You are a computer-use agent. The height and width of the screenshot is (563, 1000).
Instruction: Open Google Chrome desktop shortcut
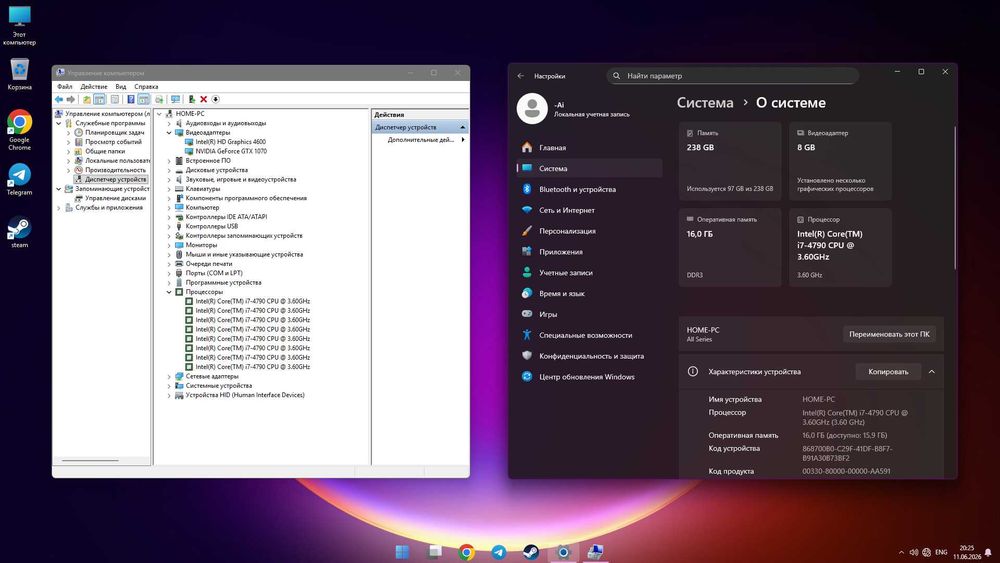[19, 129]
